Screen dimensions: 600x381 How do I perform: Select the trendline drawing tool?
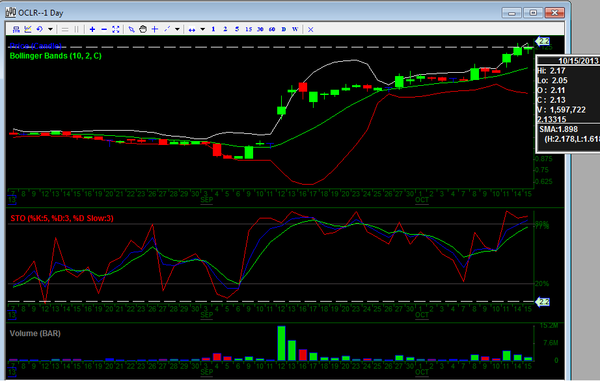pyautogui.click(x=167, y=29)
